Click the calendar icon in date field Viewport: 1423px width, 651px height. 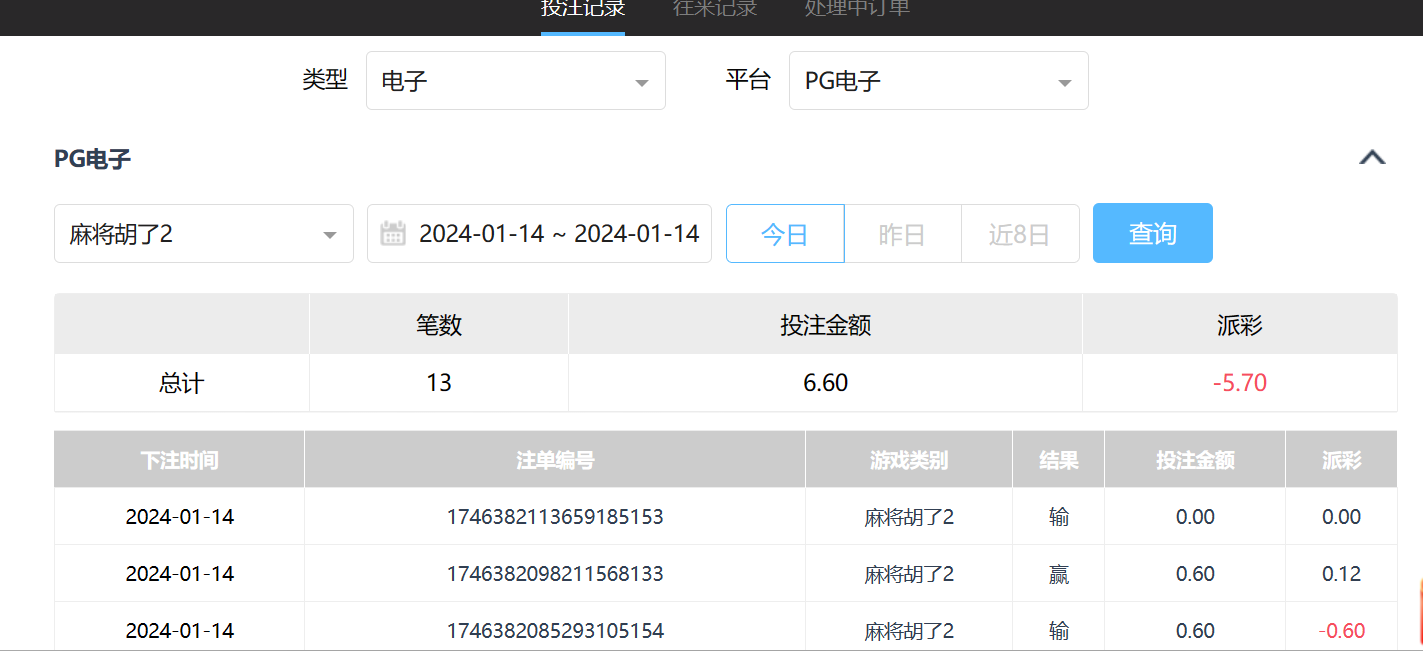point(393,234)
